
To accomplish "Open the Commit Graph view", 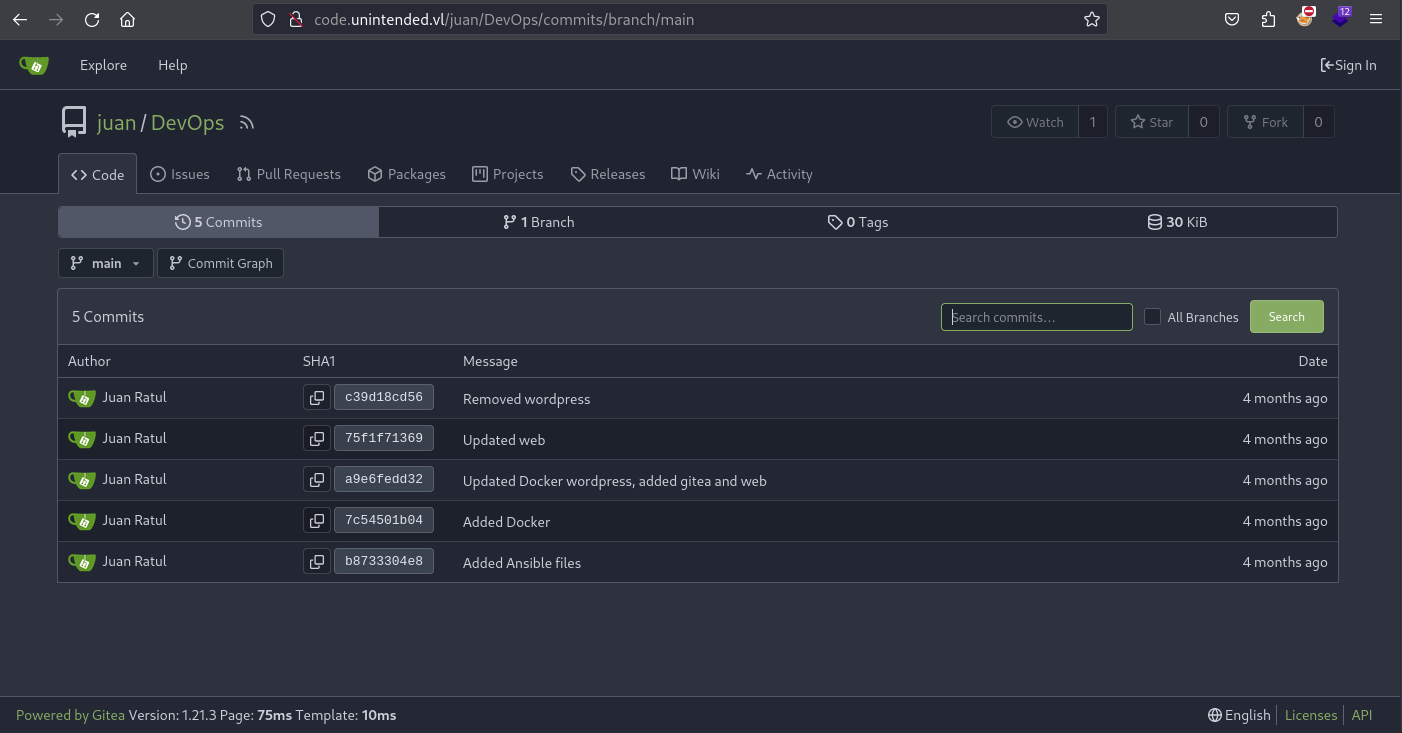I will (220, 263).
